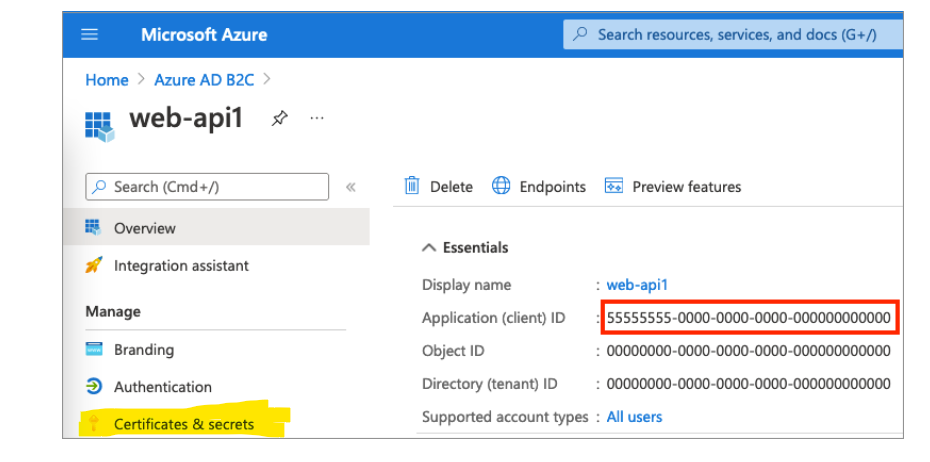Click the key icon for Certificates & secrets

[x=94, y=424]
